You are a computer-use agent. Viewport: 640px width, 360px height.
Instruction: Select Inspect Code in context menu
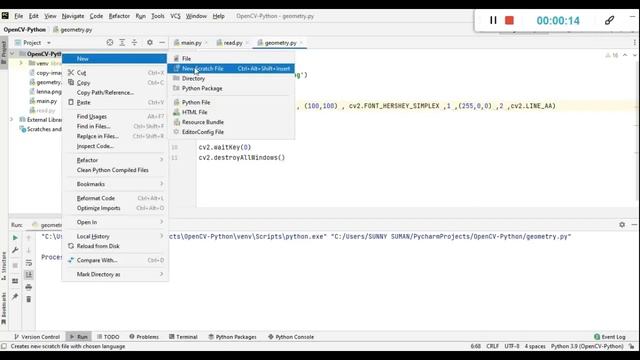coord(115,146)
